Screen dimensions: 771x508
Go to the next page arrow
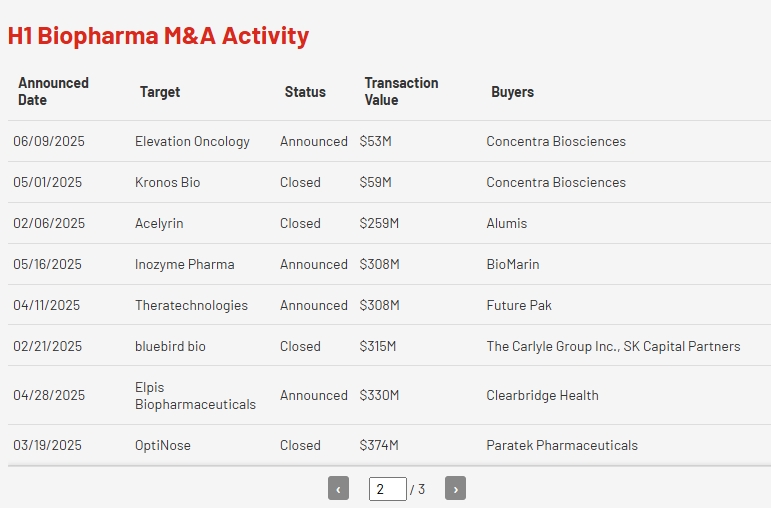pyautogui.click(x=455, y=488)
